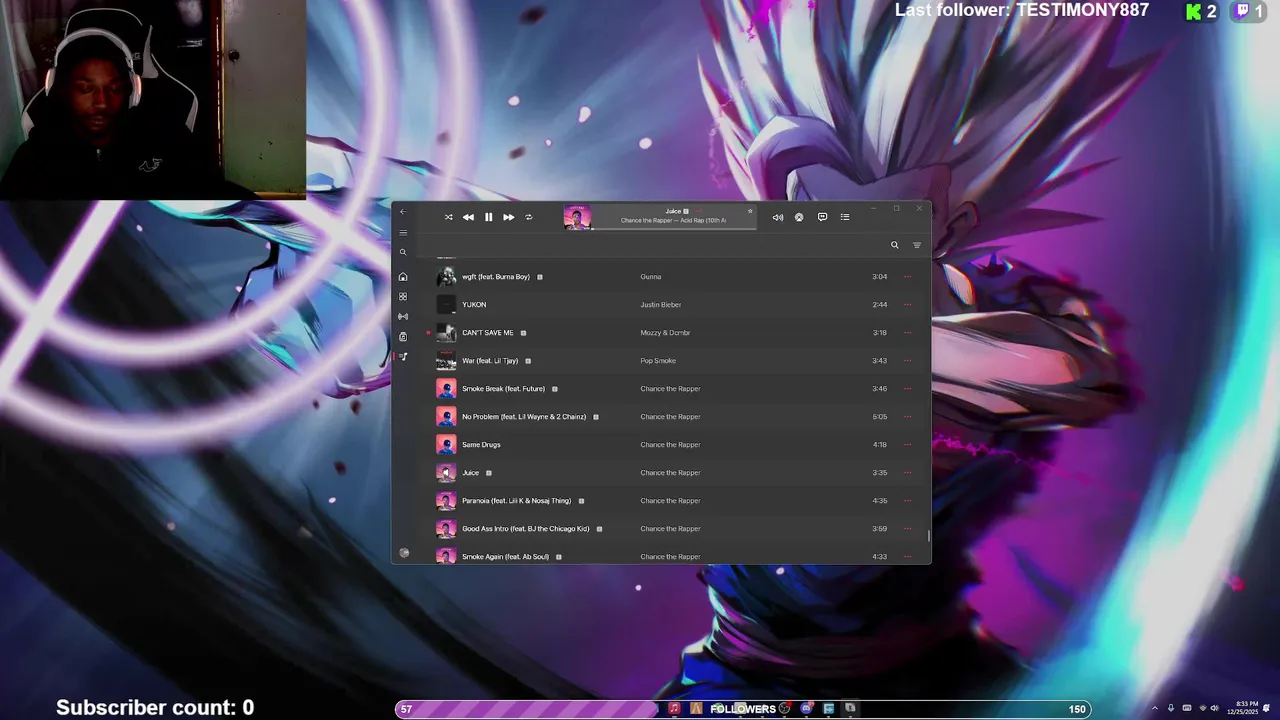This screenshot has width=1280, height=720.
Task: Open artist link 'Justin Bieber'
Action: [x=661, y=305]
